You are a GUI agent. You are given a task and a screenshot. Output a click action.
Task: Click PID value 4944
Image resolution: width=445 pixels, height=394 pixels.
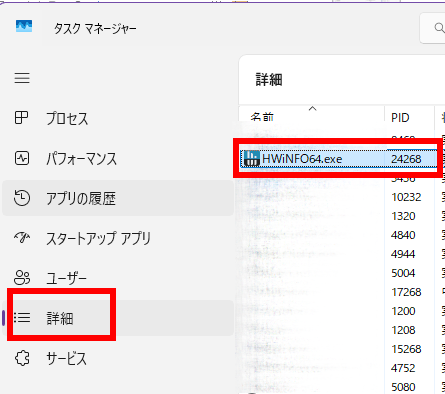[x=403, y=254]
